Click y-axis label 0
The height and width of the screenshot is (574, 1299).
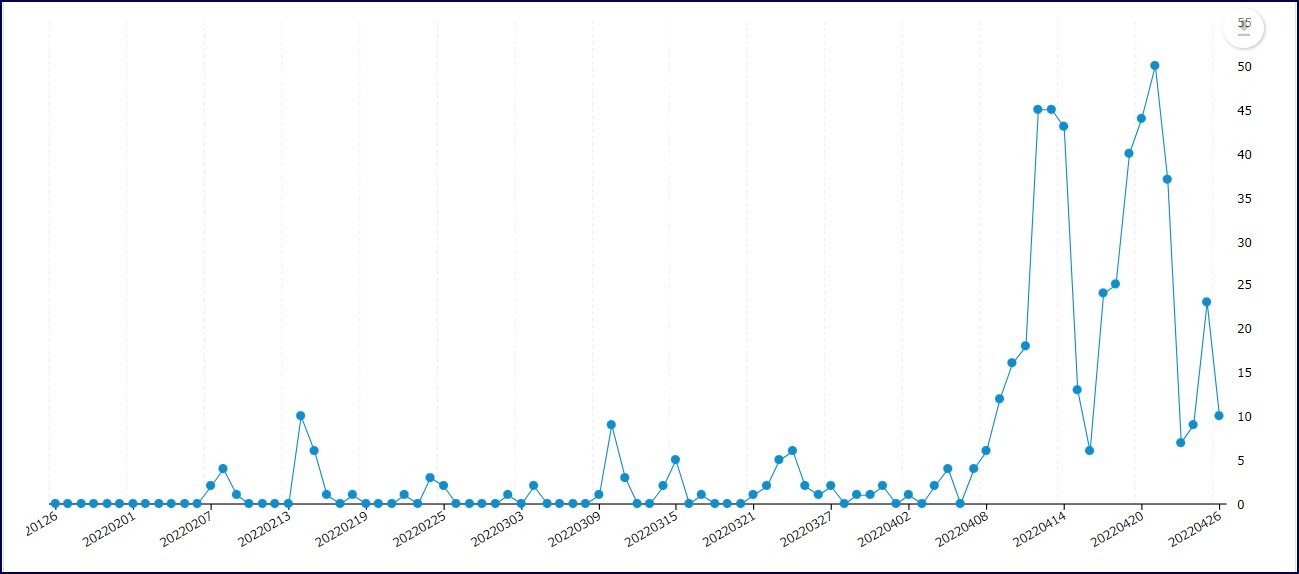[x=1241, y=505]
